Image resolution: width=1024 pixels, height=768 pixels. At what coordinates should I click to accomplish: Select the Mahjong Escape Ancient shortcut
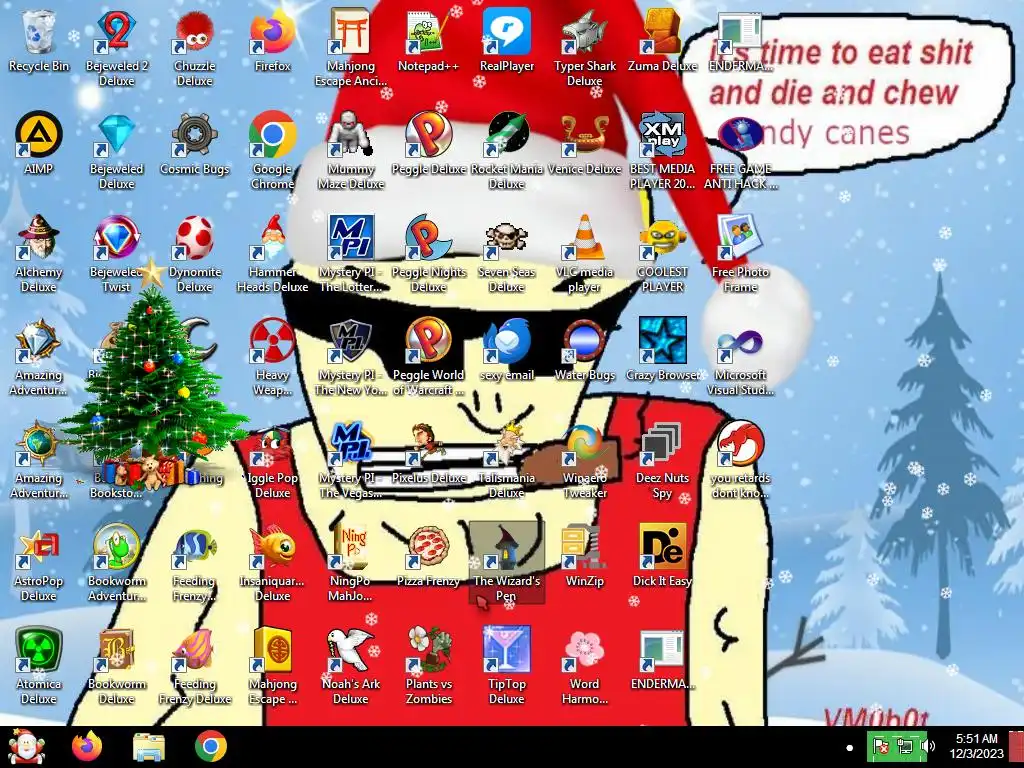351,47
